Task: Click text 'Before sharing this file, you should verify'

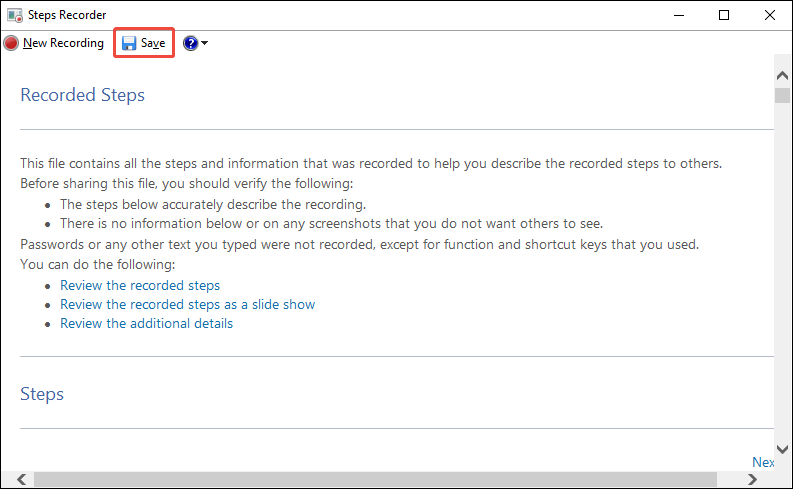Action: point(187,184)
